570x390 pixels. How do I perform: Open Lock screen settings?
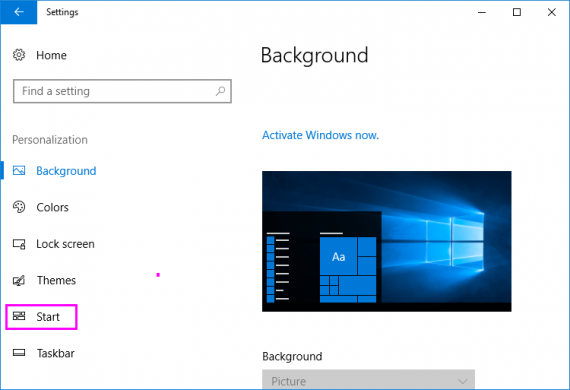(65, 244)
